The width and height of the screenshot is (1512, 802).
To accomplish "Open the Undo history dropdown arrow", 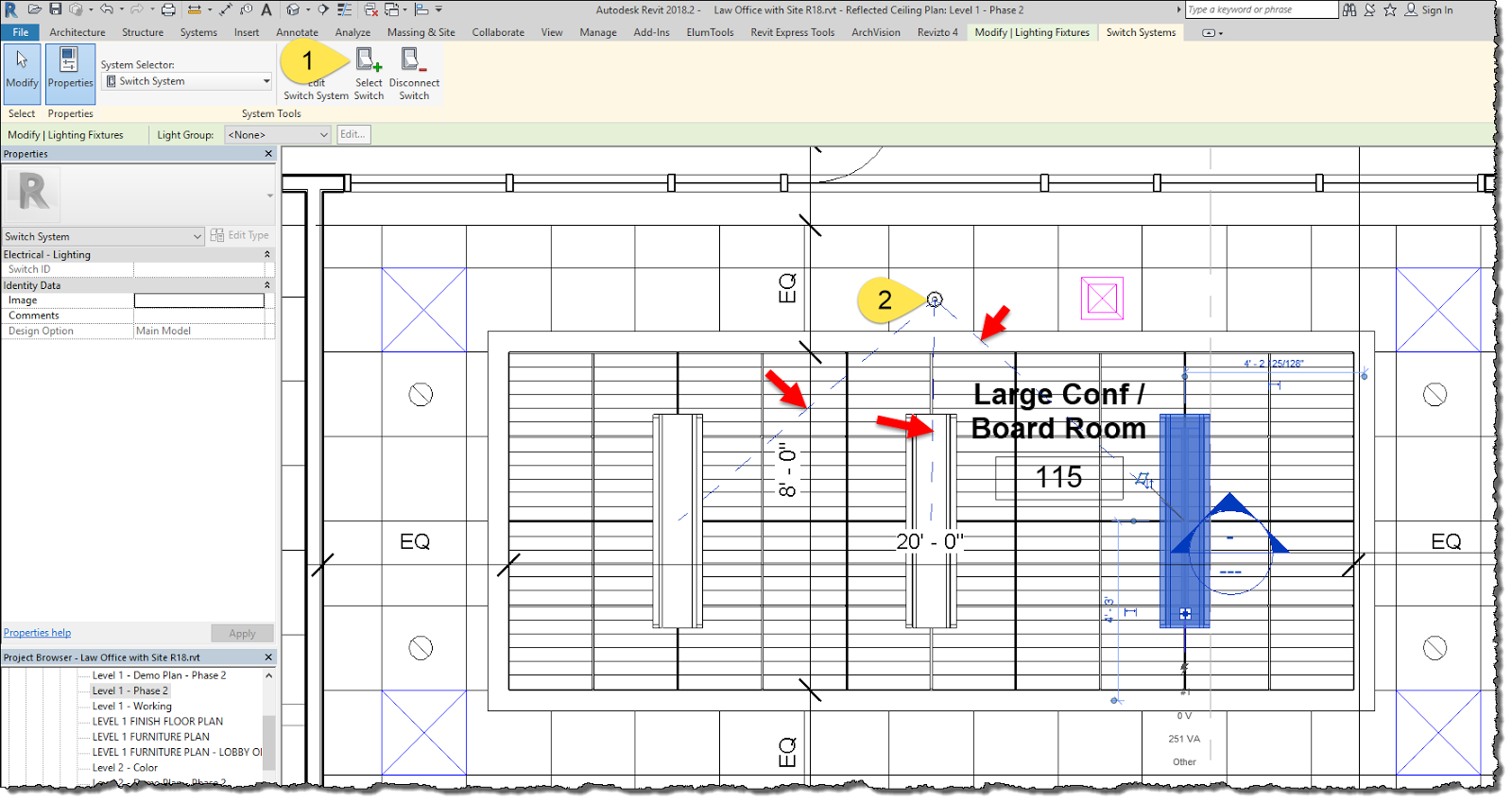I will (x=121, y=9).
